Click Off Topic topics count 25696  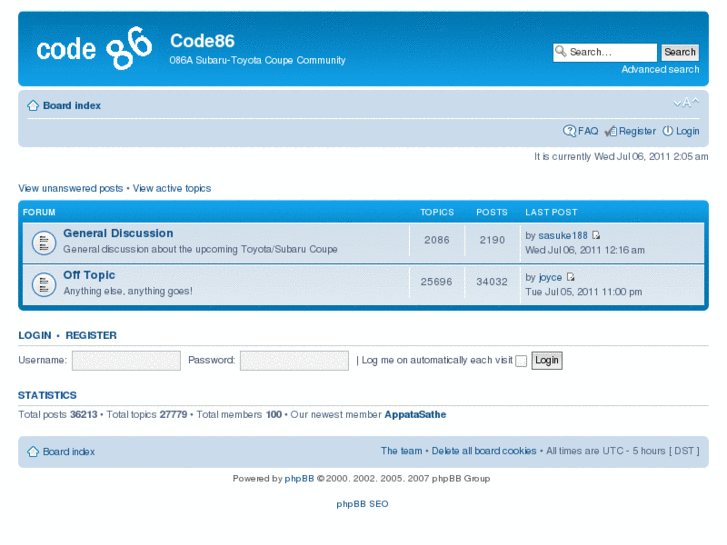436,282
